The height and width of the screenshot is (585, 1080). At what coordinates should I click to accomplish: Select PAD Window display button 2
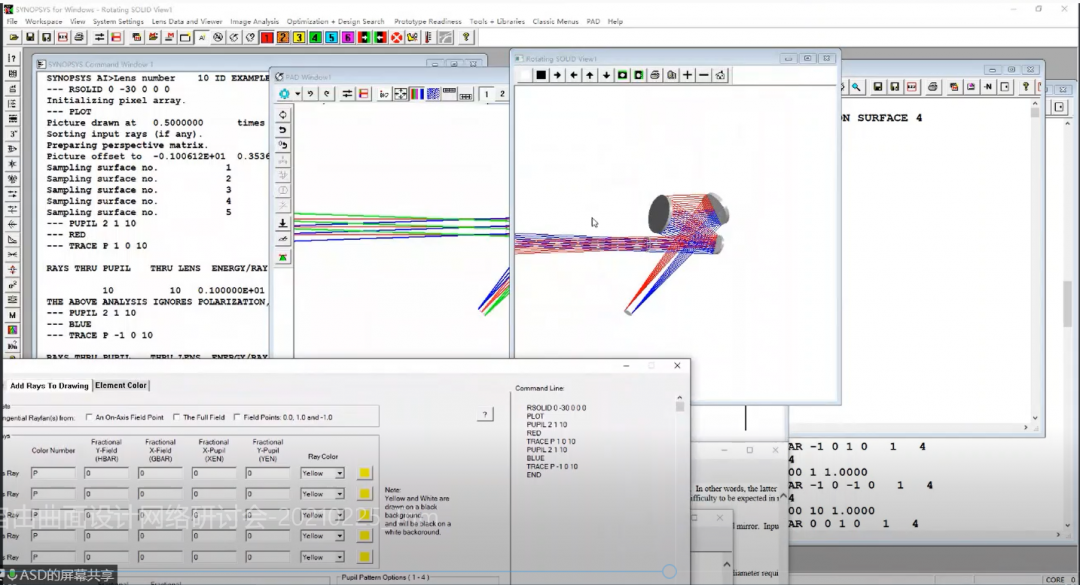click(502, 94)
